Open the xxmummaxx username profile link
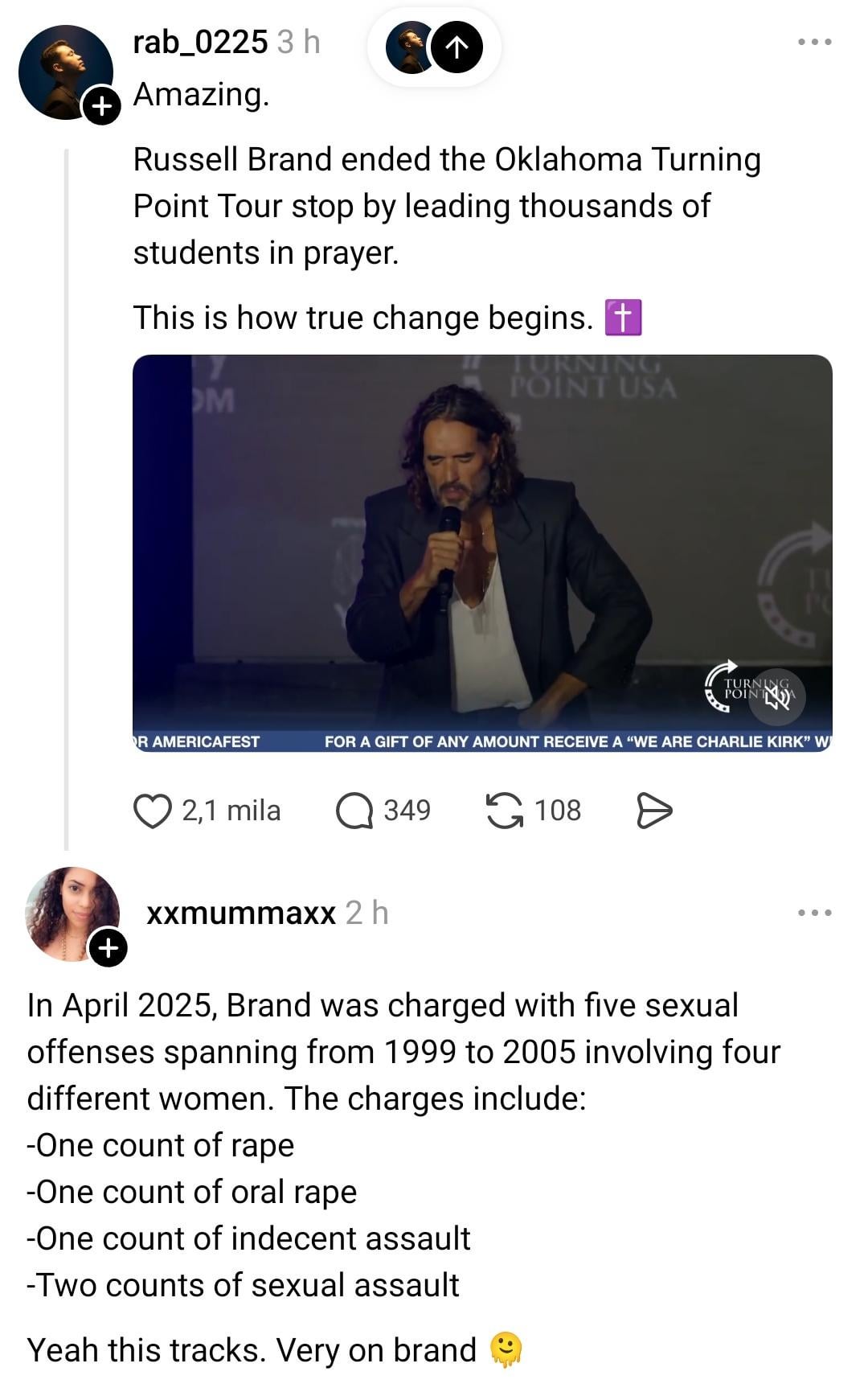868x1392 pixels. [241, 913]
